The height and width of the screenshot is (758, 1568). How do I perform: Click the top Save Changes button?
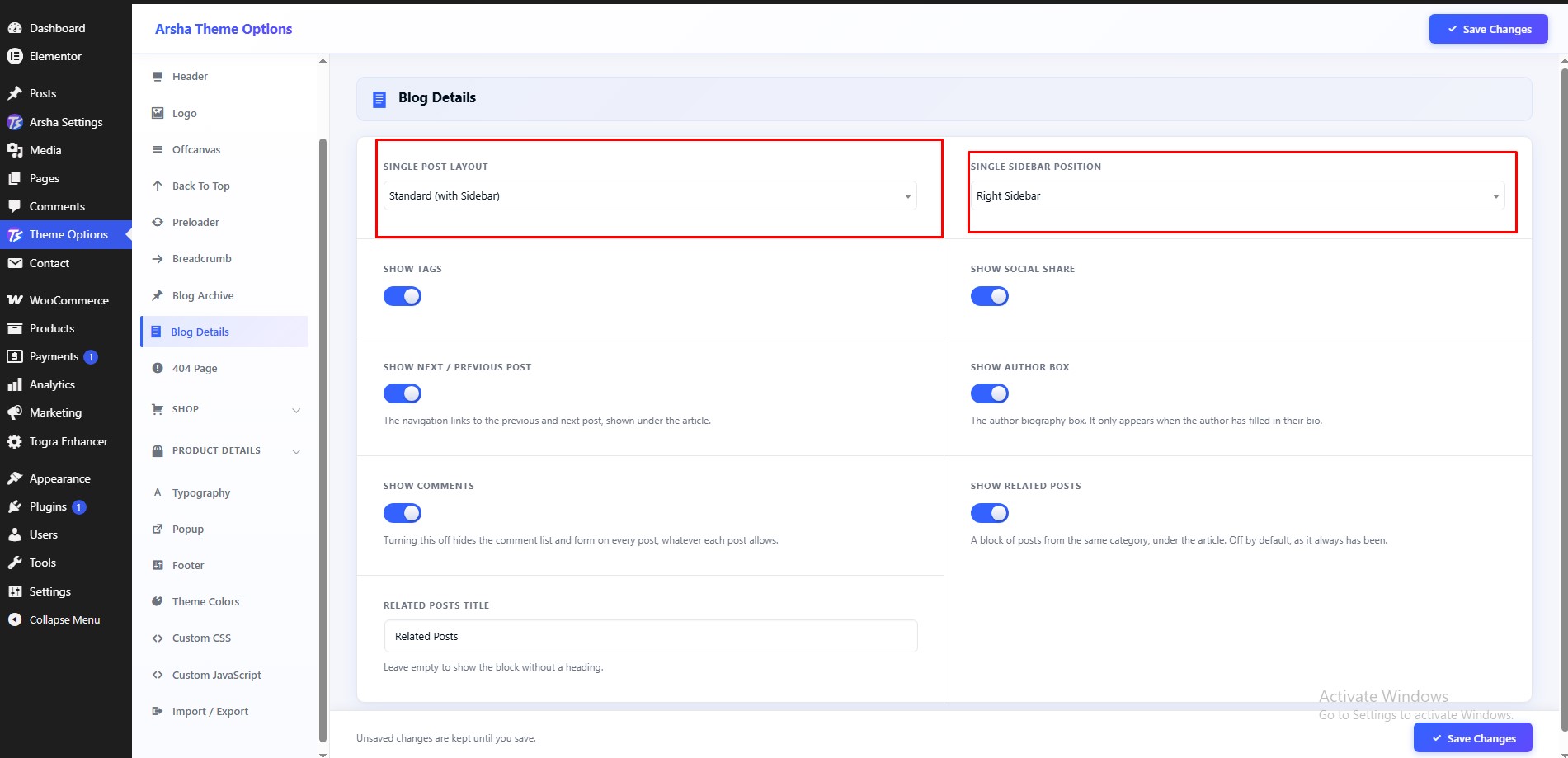pos(1488,29)
